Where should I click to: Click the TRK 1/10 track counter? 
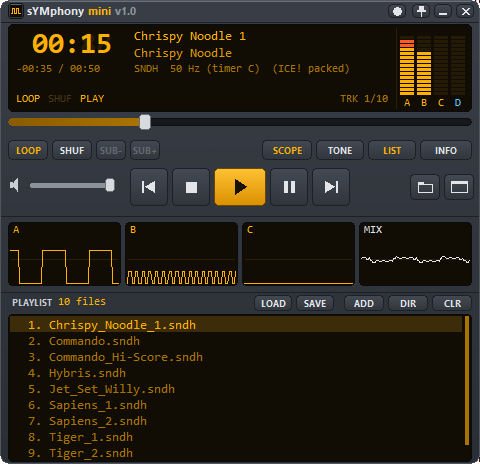click(364, 99)
